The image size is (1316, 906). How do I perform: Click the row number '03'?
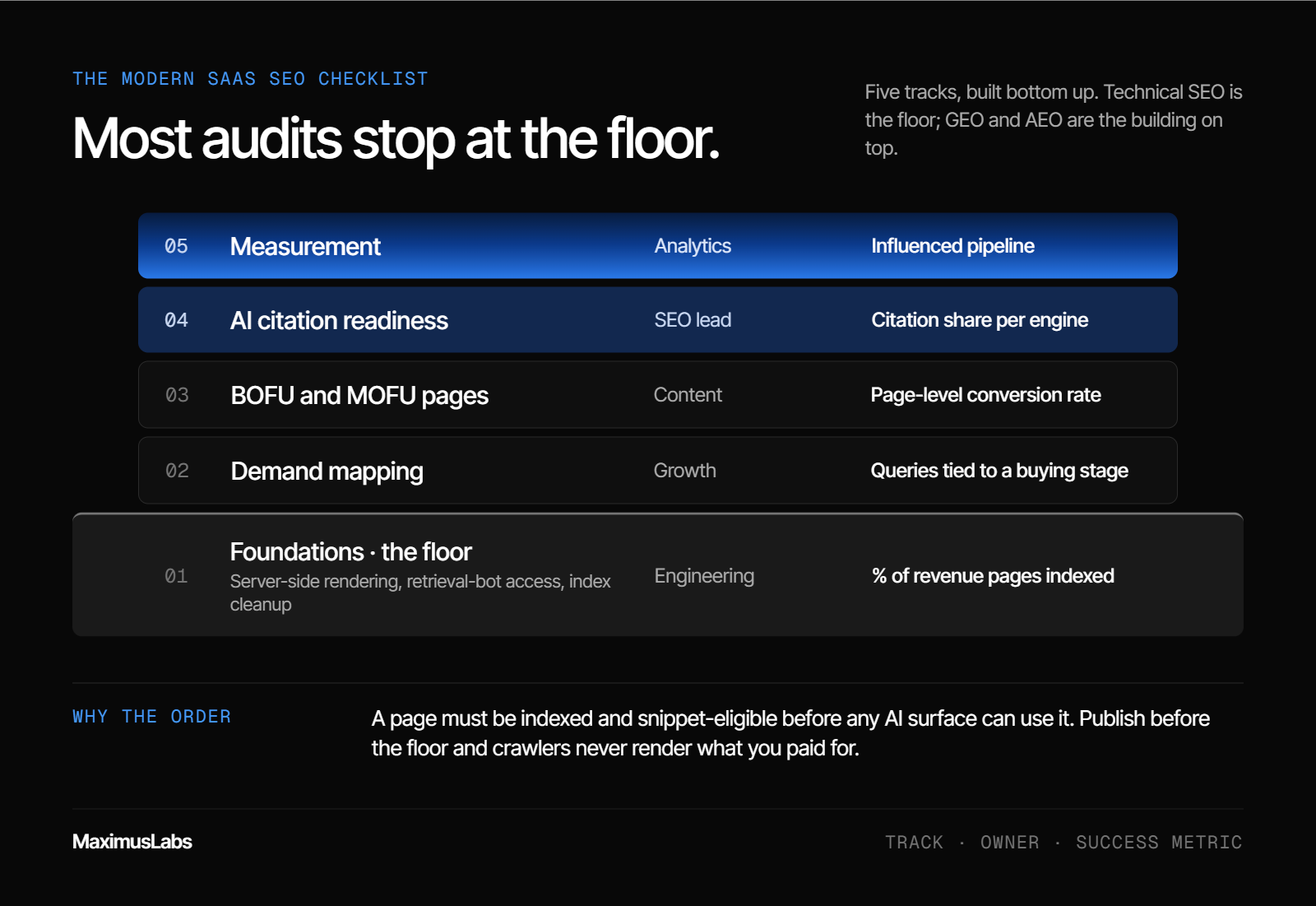[x=177, y=395]
